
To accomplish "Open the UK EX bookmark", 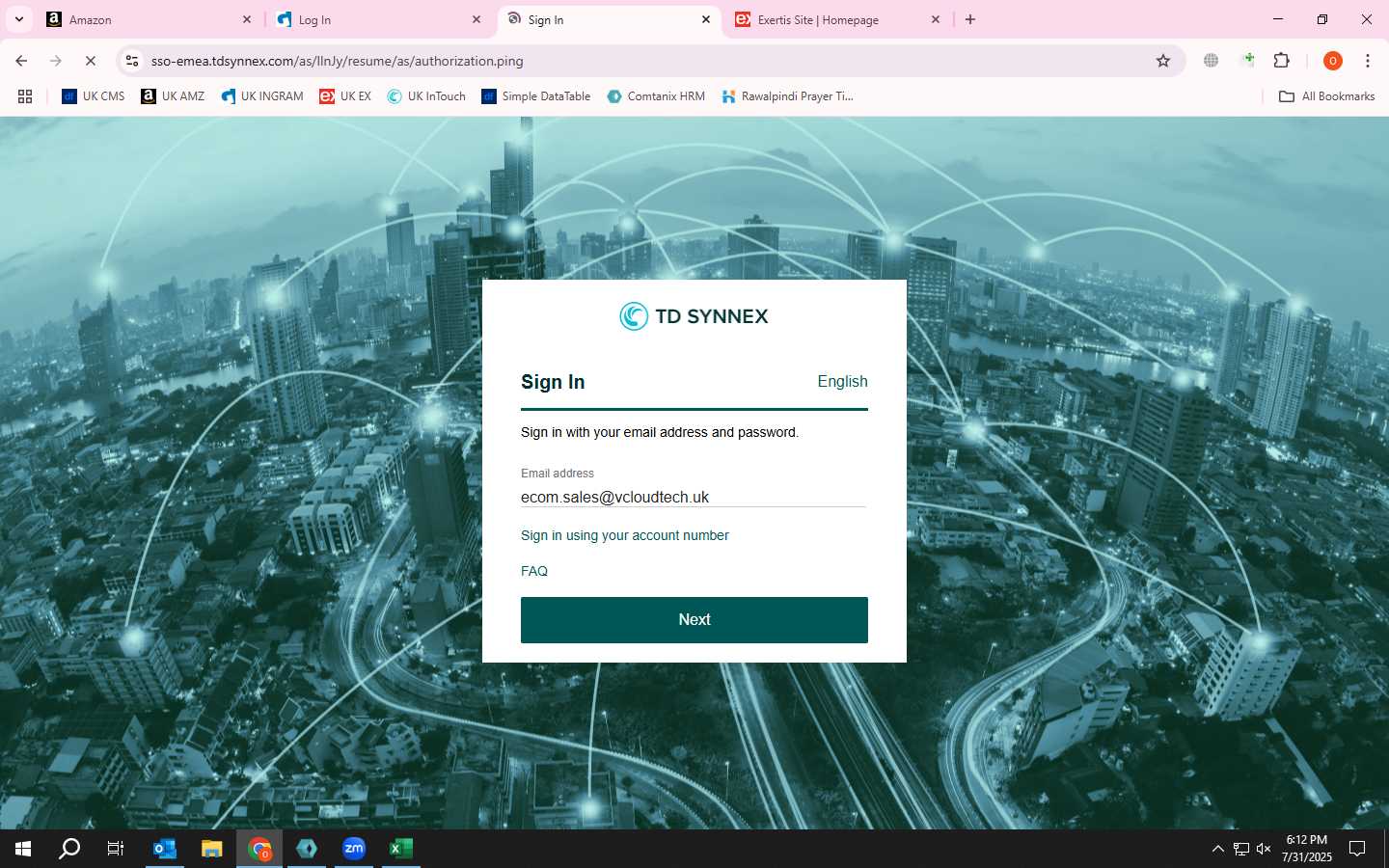I will 345,96.
